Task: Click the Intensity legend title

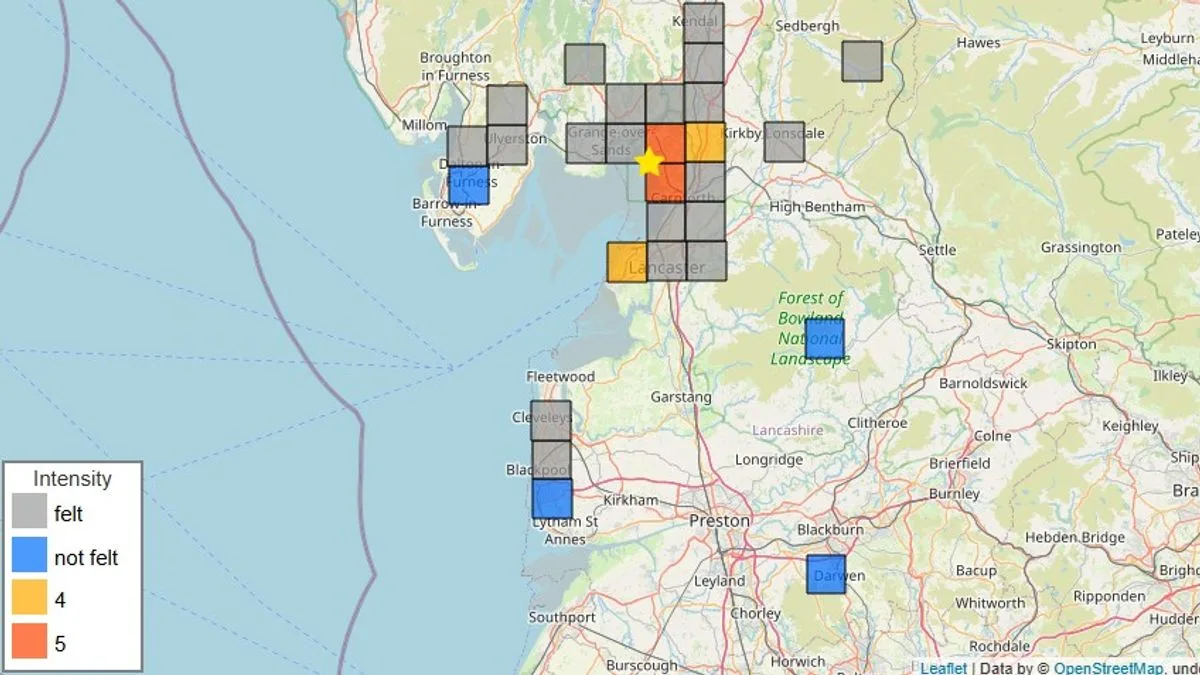Action: pos(72,479)
